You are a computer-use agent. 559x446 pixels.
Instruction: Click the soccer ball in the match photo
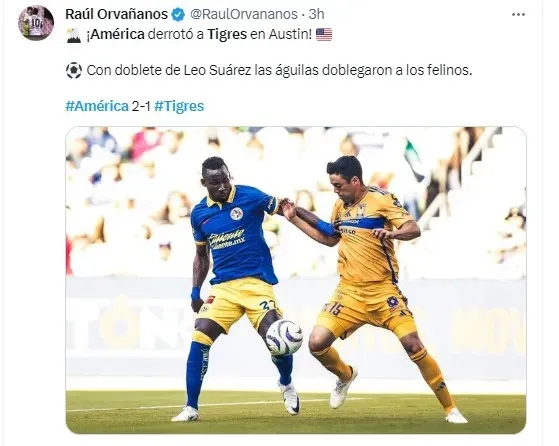(x=284, y=337)
